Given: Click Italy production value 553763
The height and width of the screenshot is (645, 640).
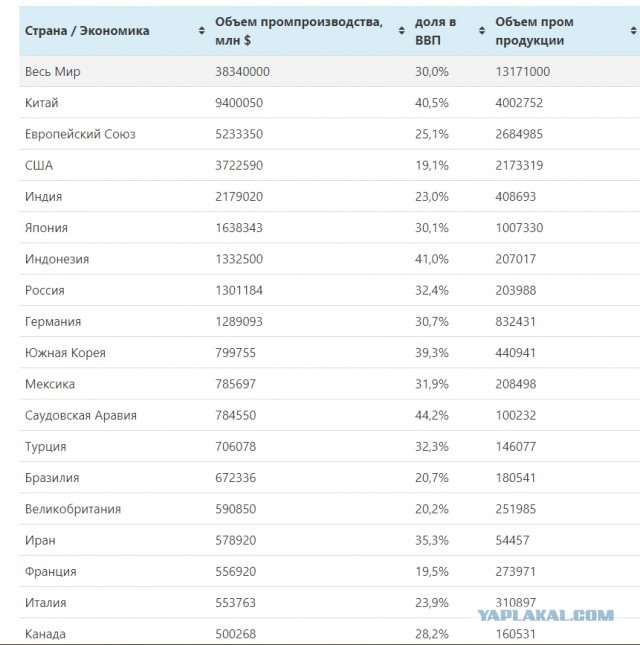Looking at the screenshot, I should [x=236, y=603].
